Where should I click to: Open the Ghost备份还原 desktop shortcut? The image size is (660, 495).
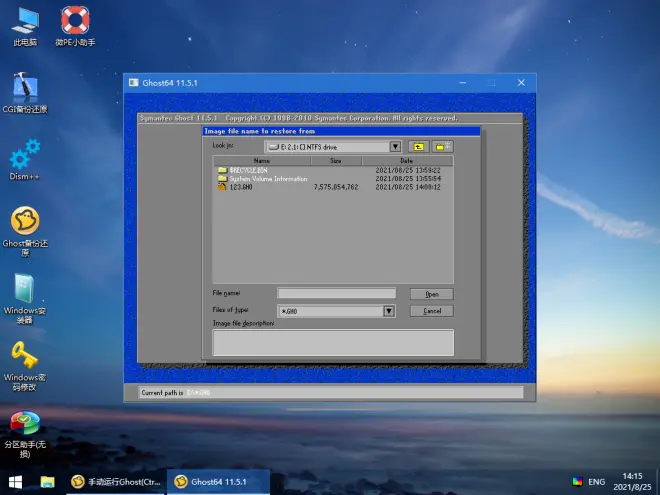click(x=25, y=232)
